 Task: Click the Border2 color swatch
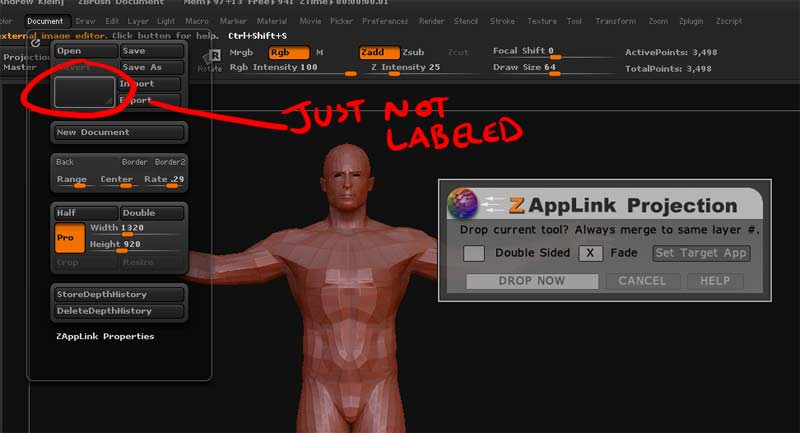170,162
